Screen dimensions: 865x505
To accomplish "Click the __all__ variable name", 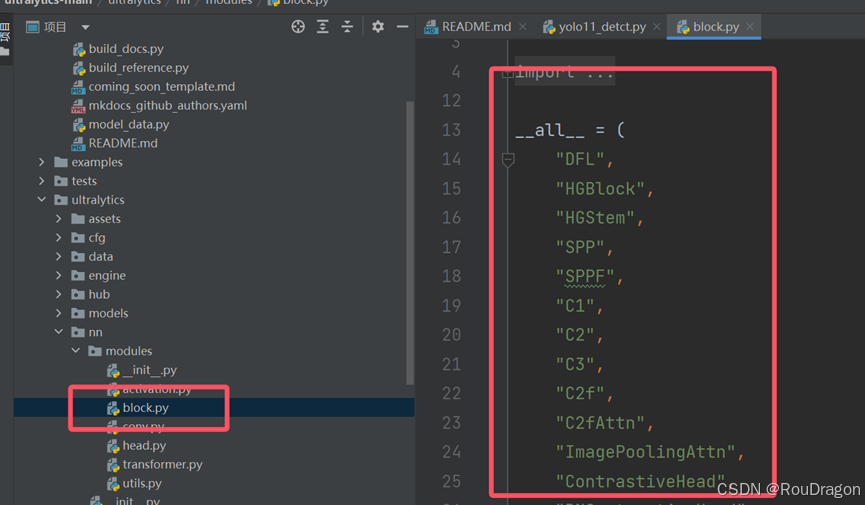I will tap(549, 130).
